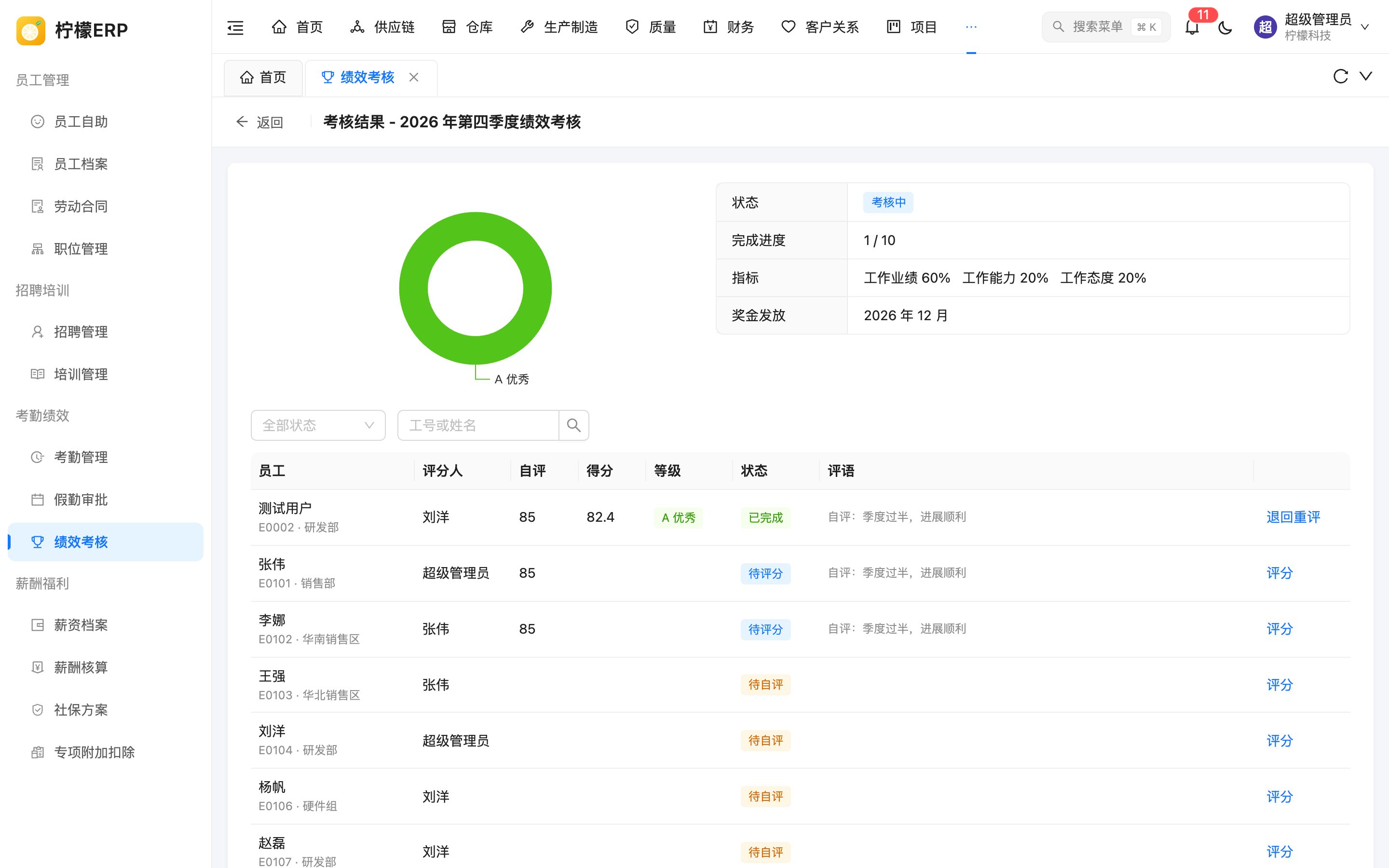
Task: Select 绩效考核 in sidebar
Action: click(x=106, y=542)
